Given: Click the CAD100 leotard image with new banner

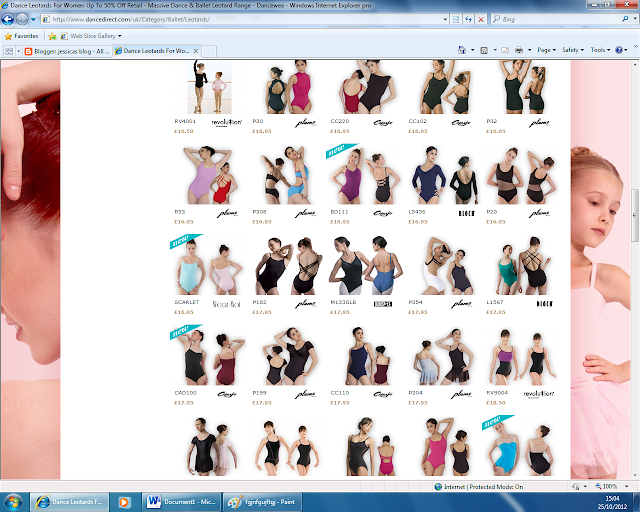Looking at the screenshot, I should (209, 356).
